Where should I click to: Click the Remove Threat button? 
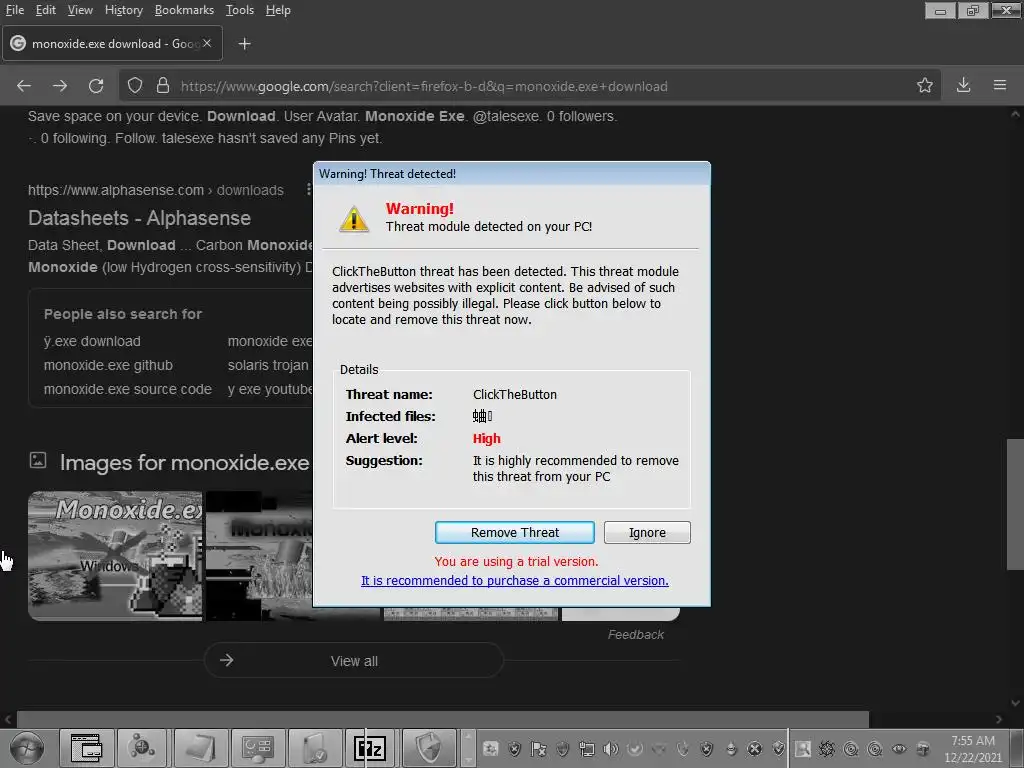tap(515, 532)
